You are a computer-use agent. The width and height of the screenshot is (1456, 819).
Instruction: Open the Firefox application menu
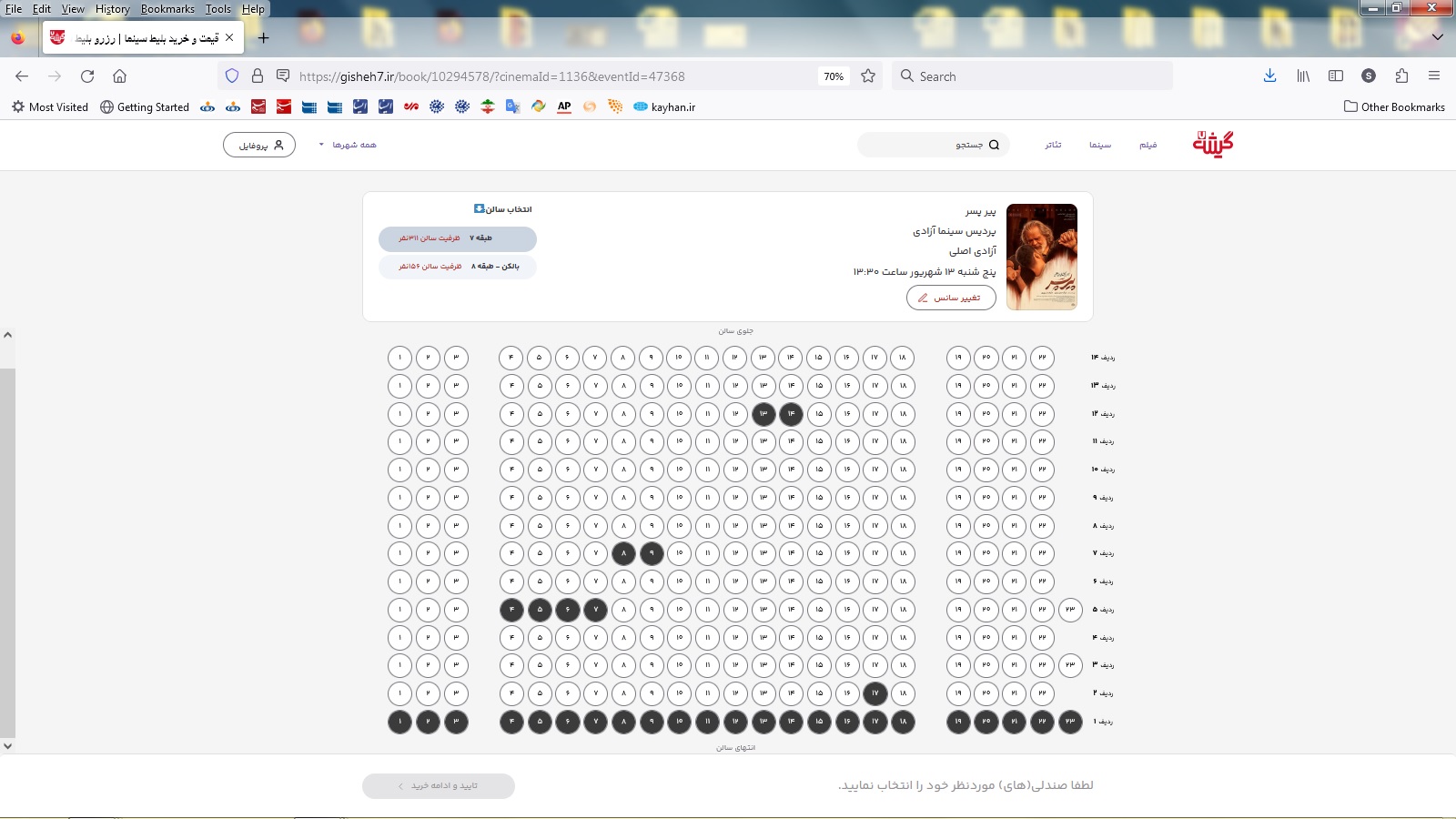1434,76
